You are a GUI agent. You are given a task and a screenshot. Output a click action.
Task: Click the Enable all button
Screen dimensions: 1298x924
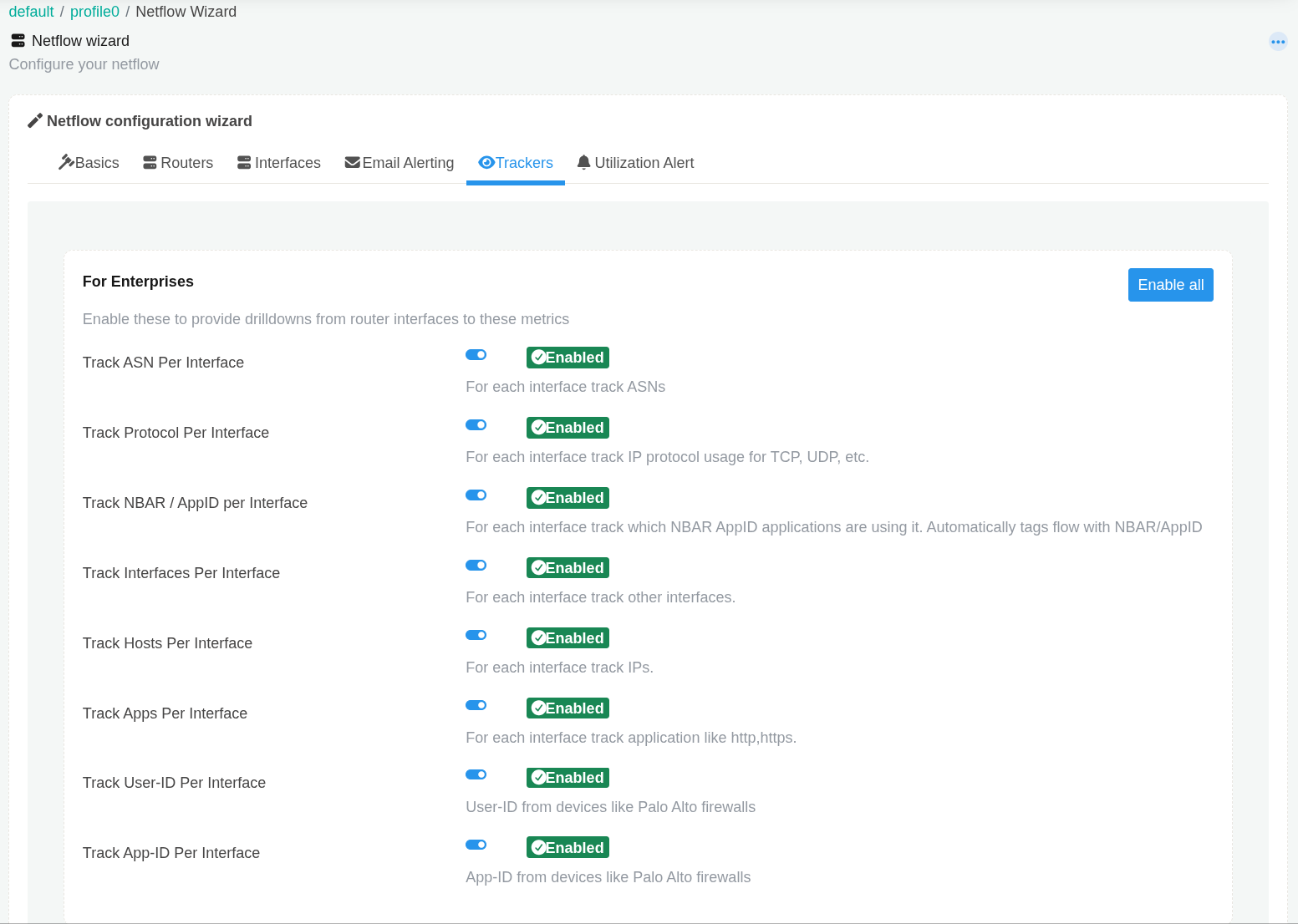tap(1171, 285)
